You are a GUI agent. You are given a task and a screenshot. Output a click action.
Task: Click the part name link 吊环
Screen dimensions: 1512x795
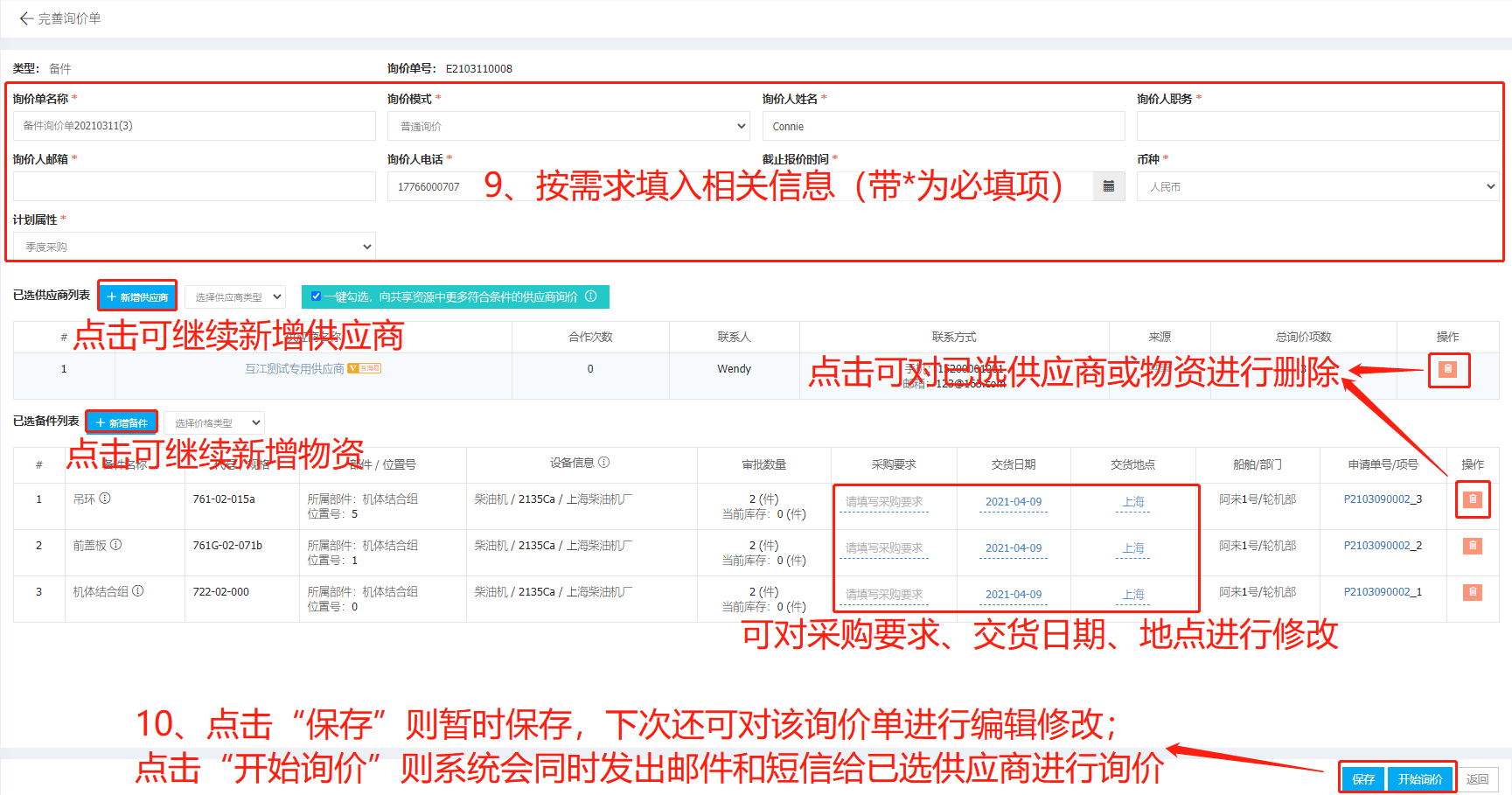click(x=84, y=499)
